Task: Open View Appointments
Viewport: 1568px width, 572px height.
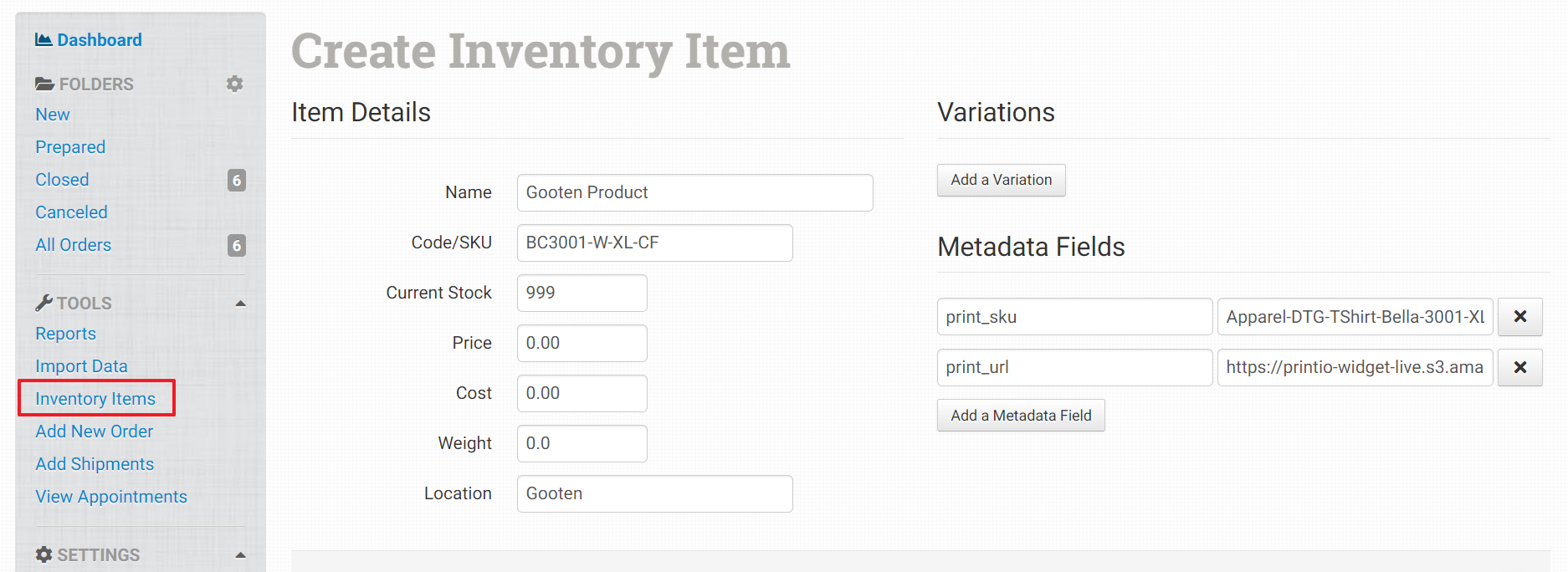Action: pyautogui.click(x=111, y=497)
